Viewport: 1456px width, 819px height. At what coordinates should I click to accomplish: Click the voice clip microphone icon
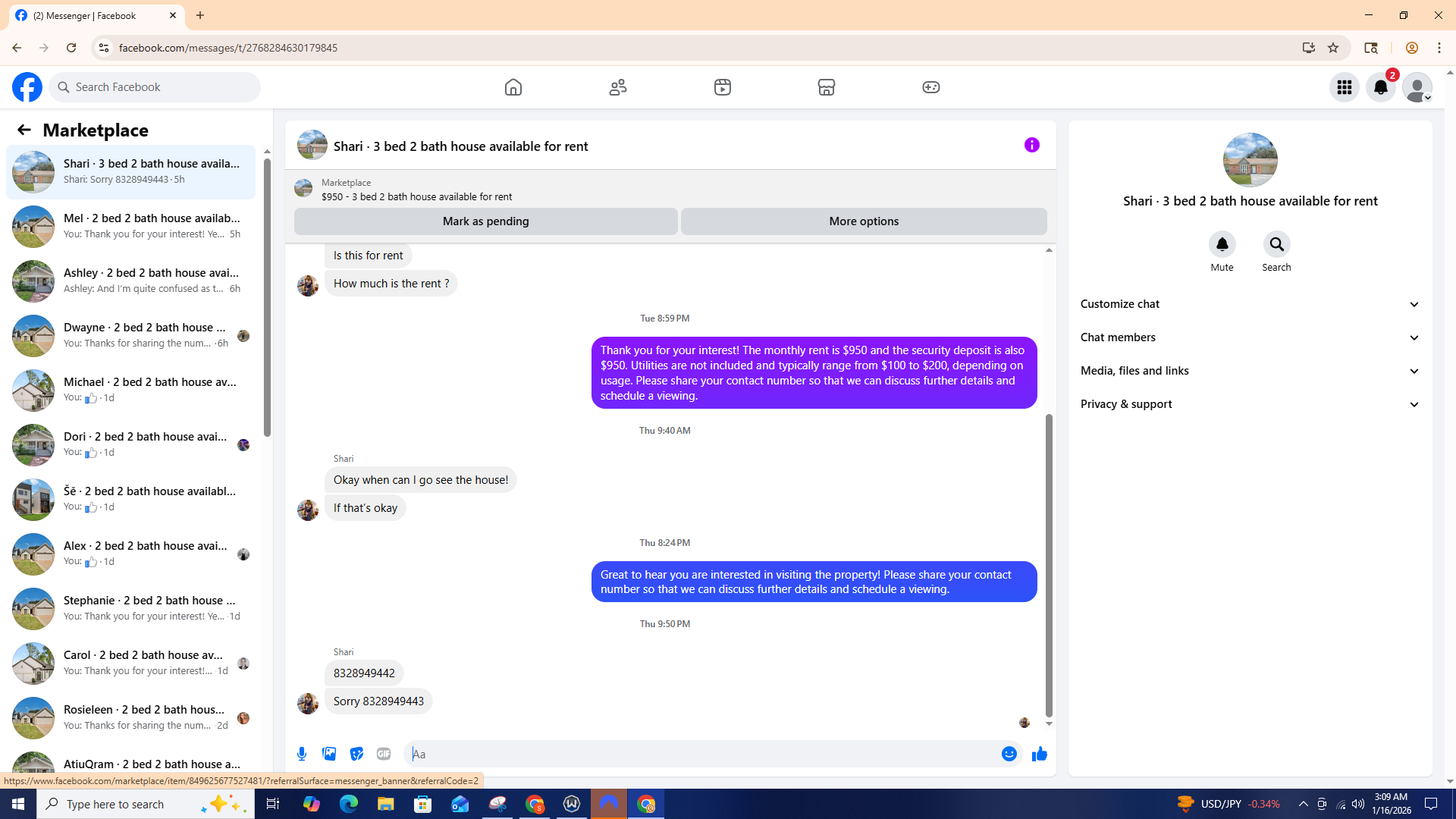[x=302, y=754]
